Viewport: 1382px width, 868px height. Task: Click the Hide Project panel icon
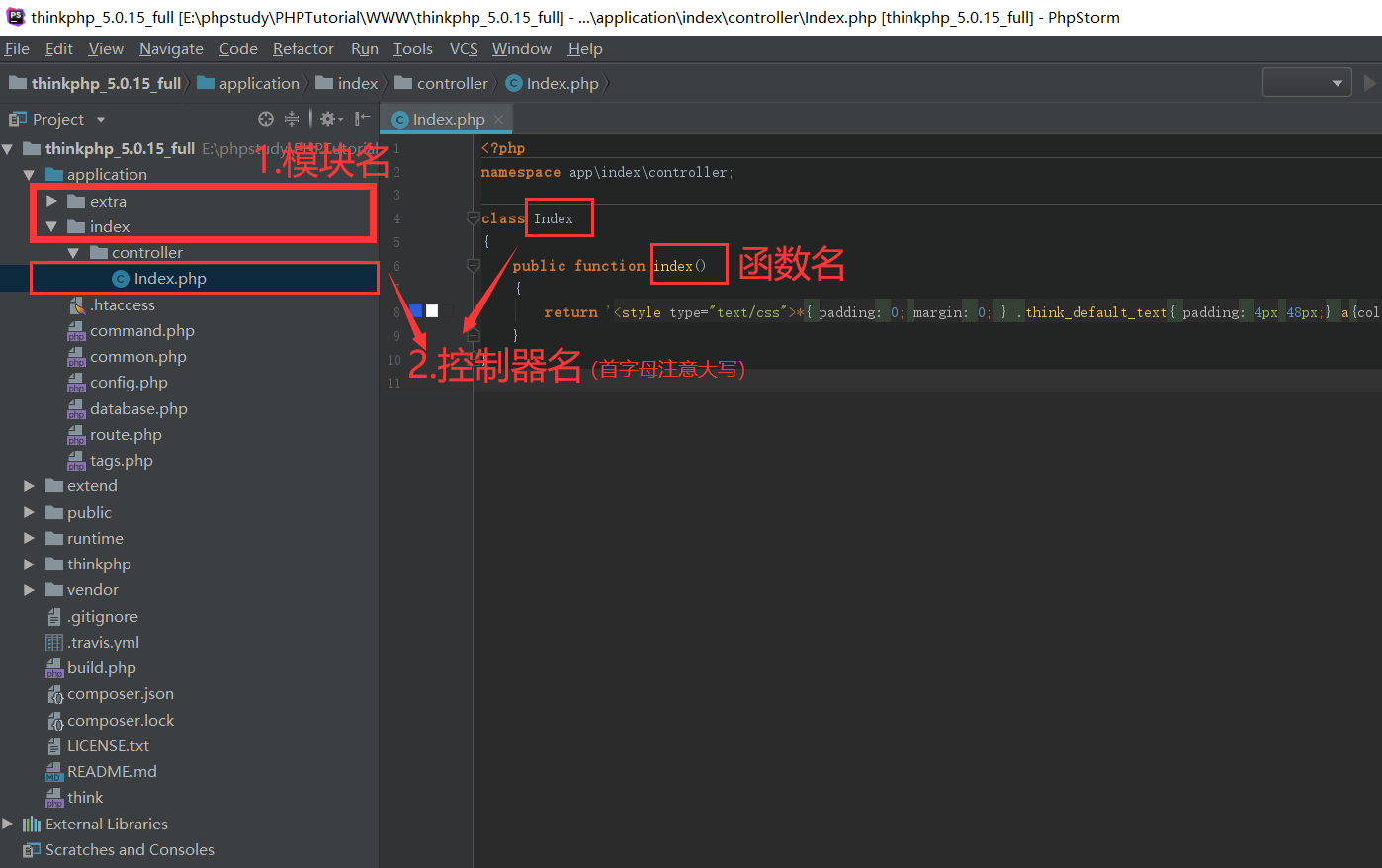363,119
